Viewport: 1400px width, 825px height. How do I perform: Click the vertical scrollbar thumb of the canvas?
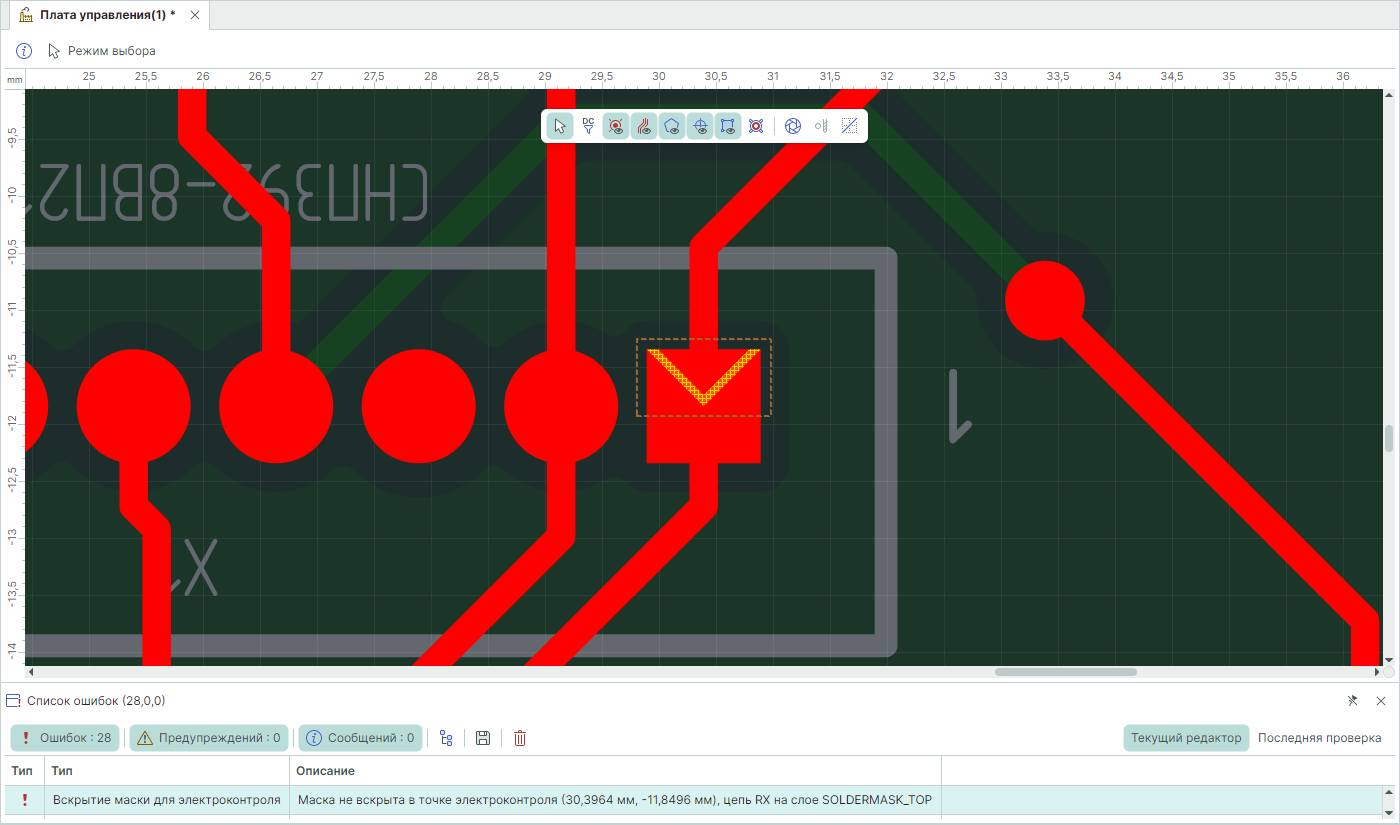point(1388,438)
